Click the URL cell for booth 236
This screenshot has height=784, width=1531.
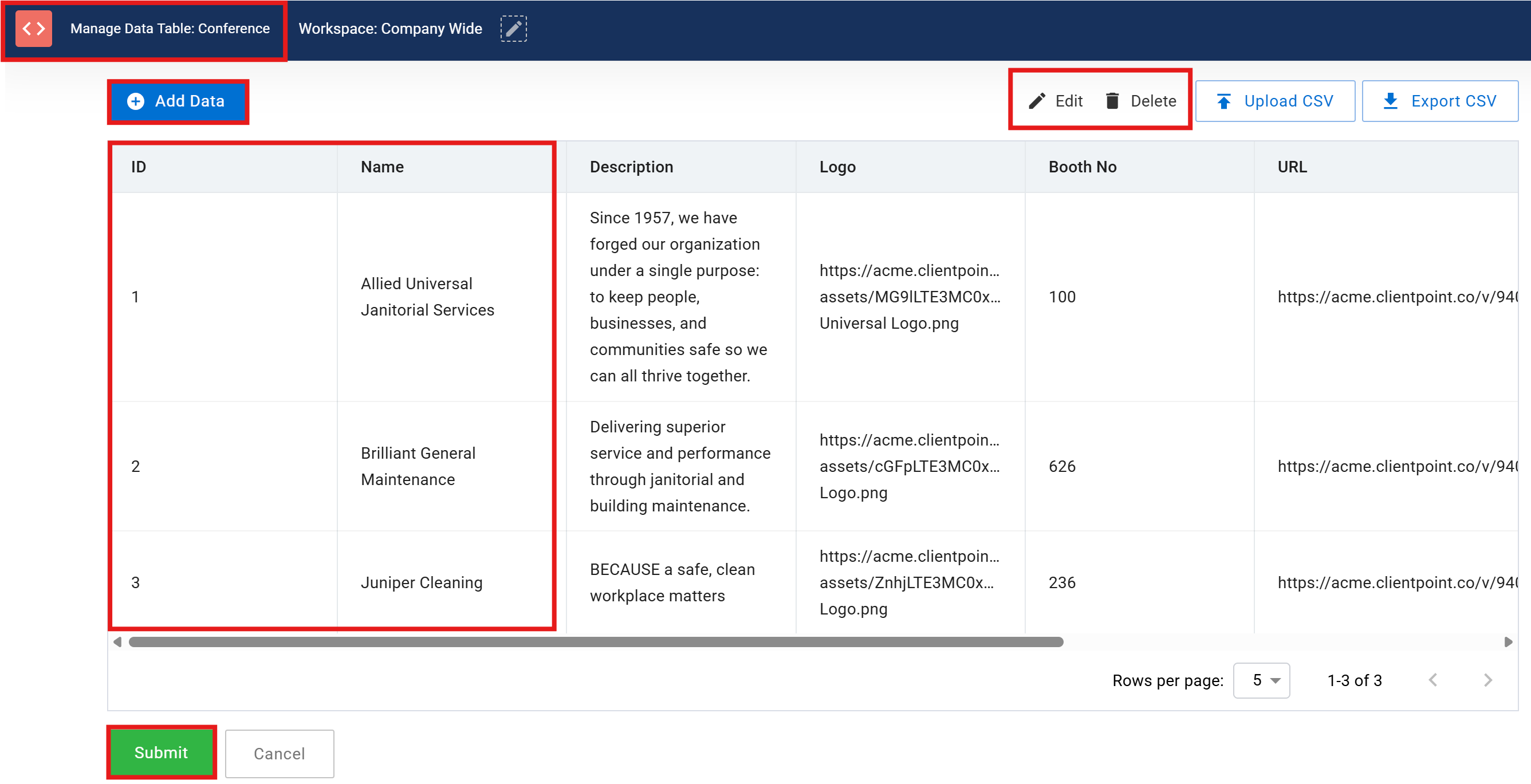click(x=1387, y=582)
